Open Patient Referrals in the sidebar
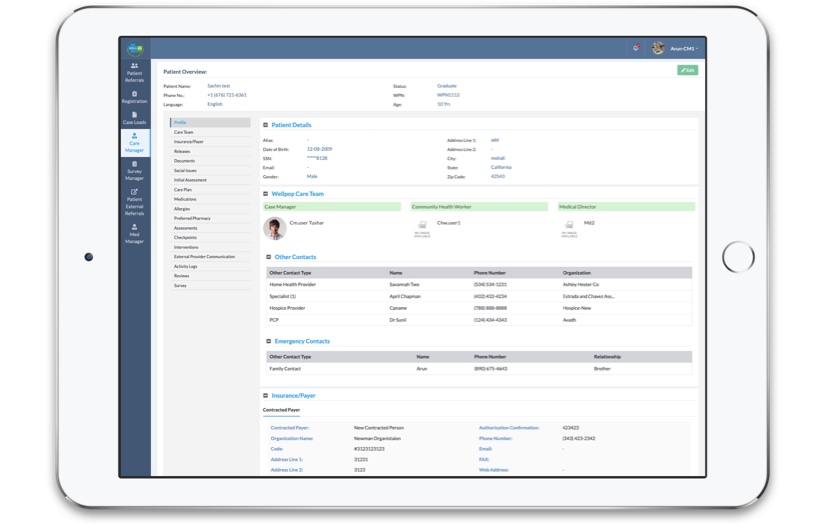Image resolution: width=825 pixels, height=525 pixels. pyautogui.click(x=135, y=73)
